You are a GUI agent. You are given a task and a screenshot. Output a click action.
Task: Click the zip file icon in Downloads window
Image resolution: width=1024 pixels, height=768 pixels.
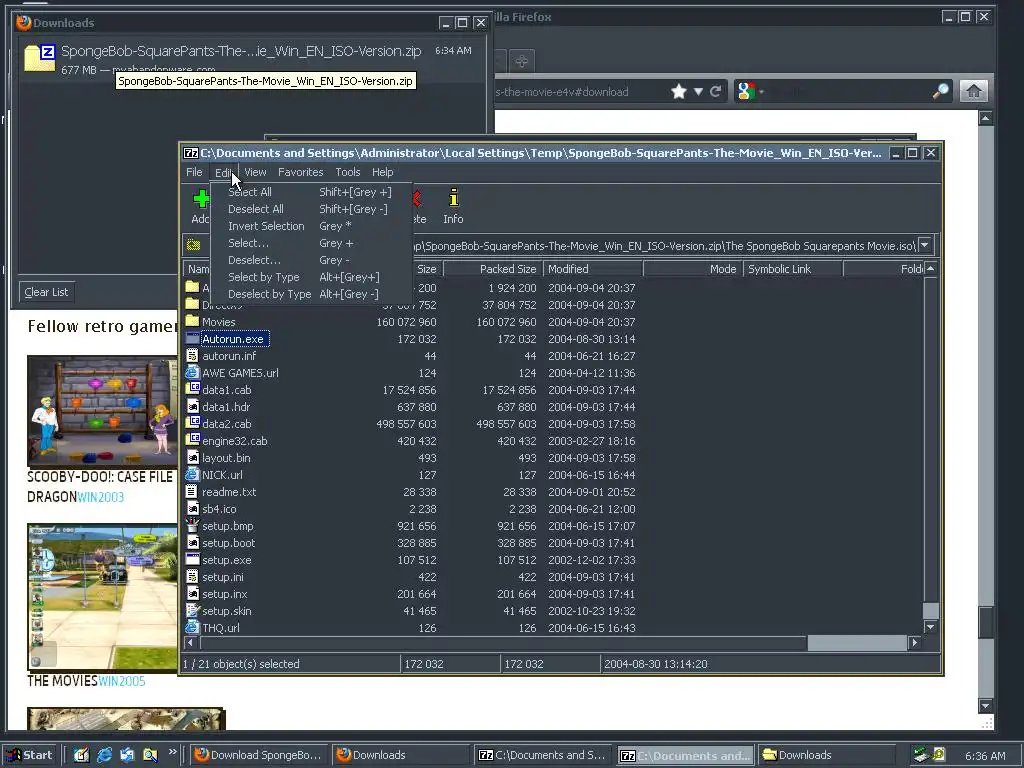point(39,57)
